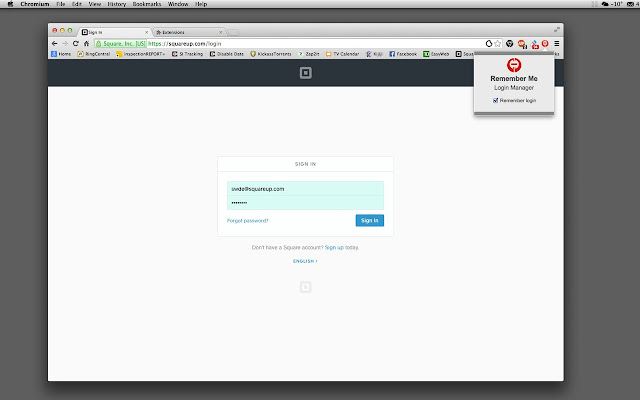Toggle the Remember Me extension toolbar icon
This screenshot has height=400, width=640.
545,44
